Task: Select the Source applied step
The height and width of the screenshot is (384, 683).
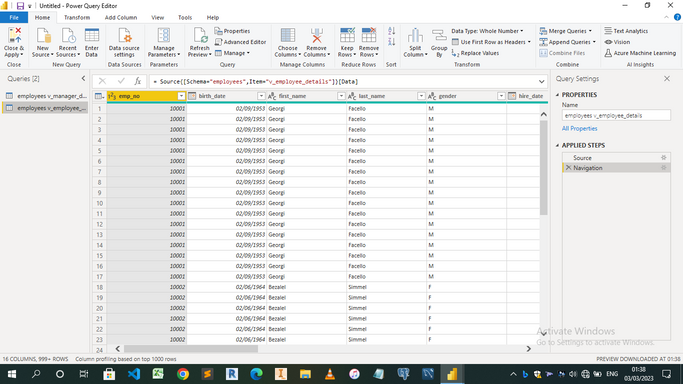Action: point(616,158)
